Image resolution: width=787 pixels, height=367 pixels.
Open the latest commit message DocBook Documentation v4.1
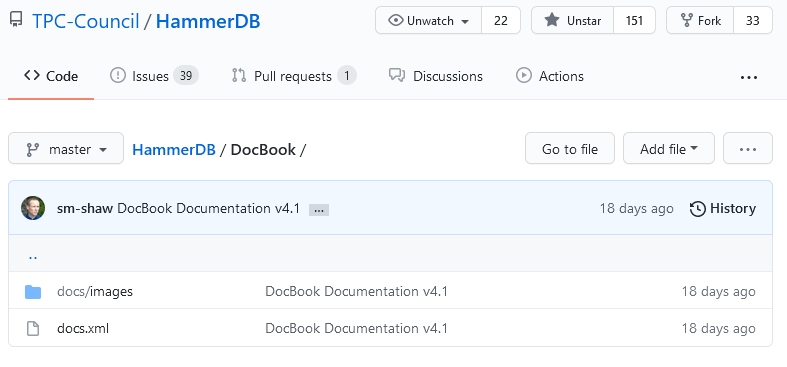208,208
